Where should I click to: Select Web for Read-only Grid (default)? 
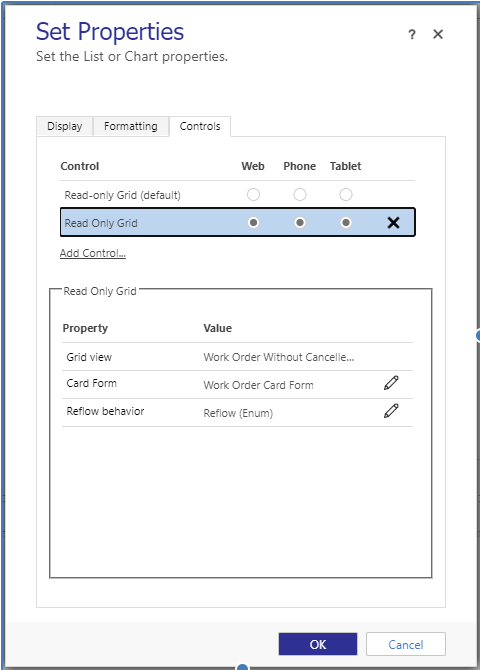(x=253, y=194)
